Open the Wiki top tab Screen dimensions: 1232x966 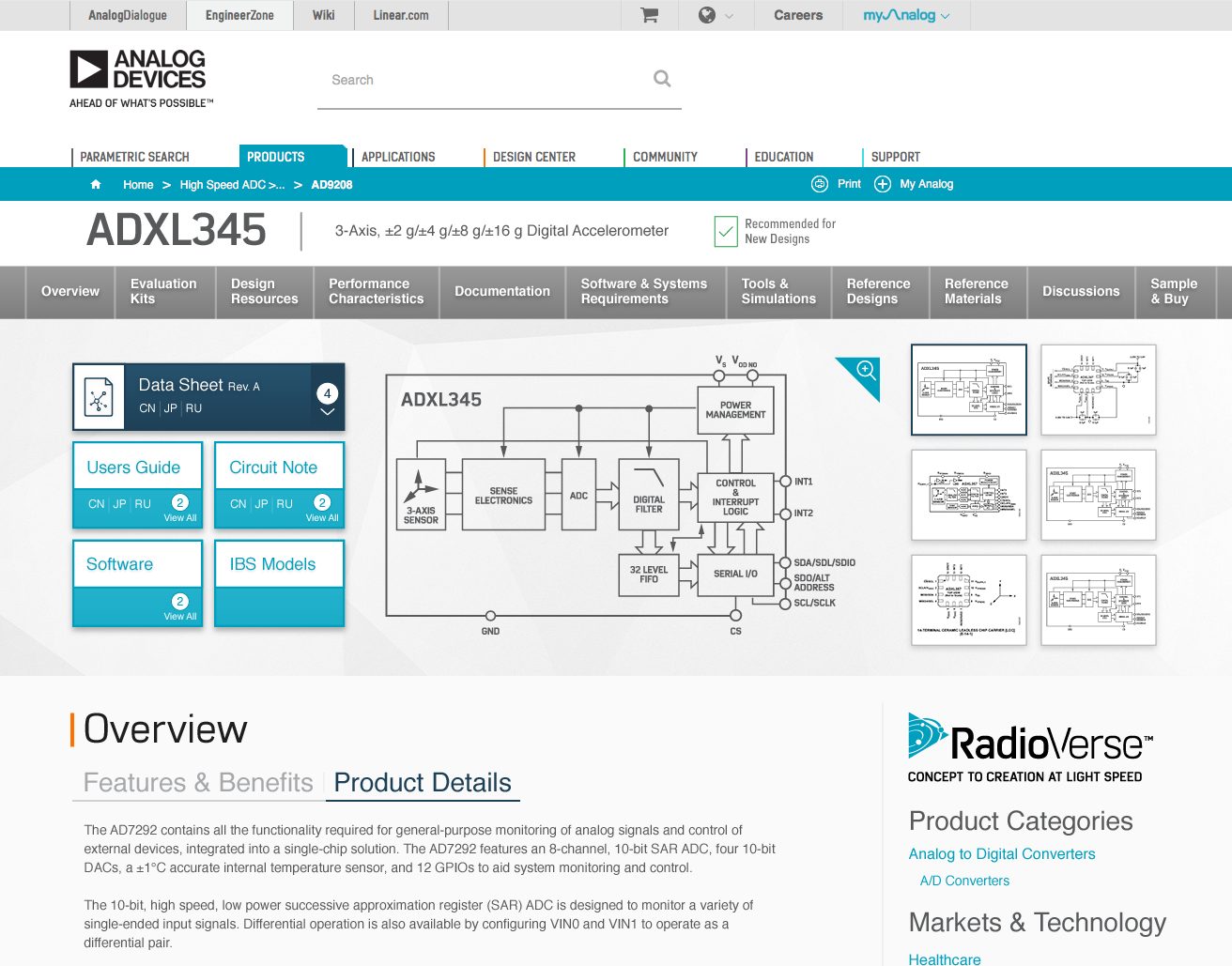click(x=324, y=15)
